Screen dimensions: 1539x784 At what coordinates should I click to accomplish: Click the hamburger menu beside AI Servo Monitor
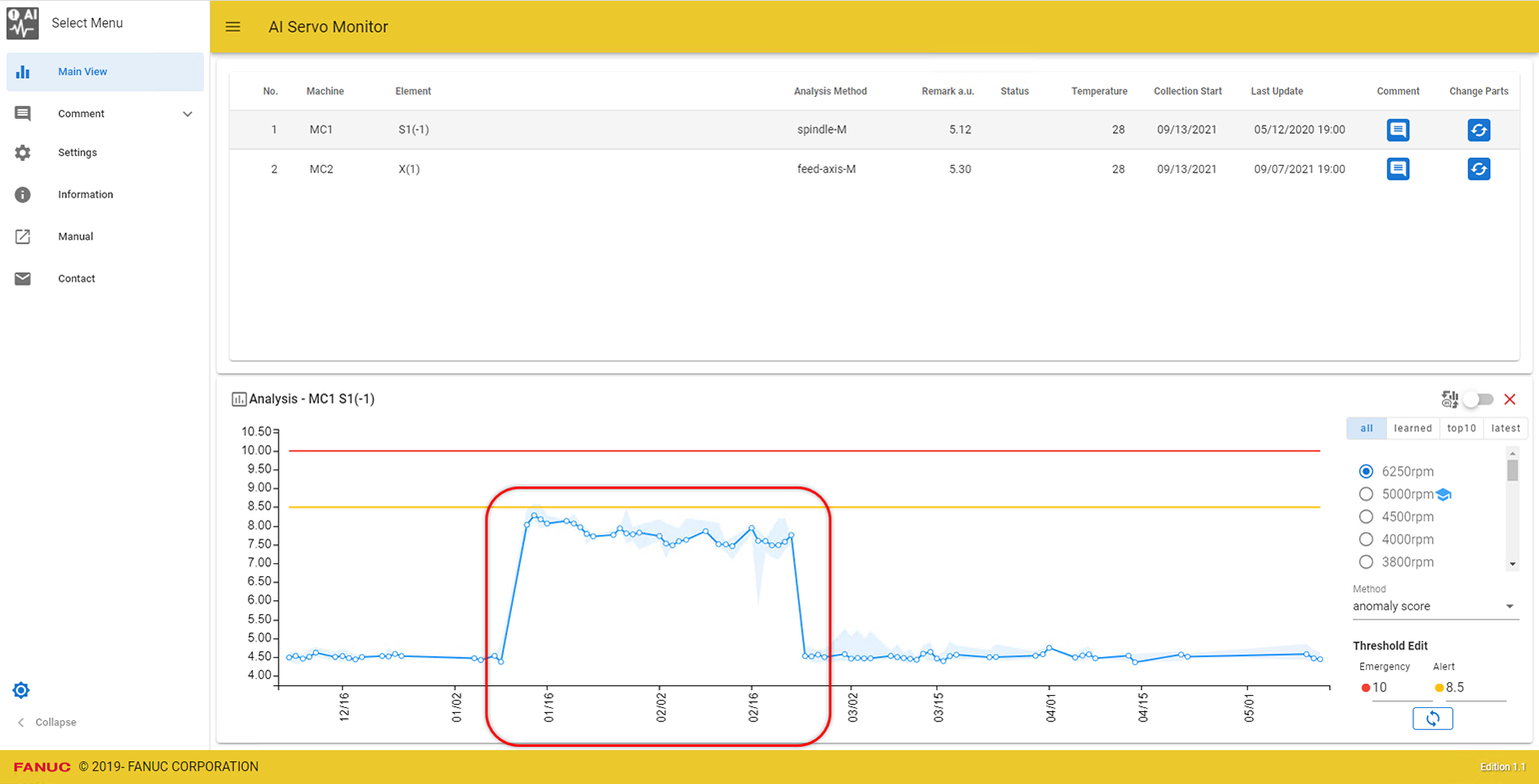[x=233, y=27]
